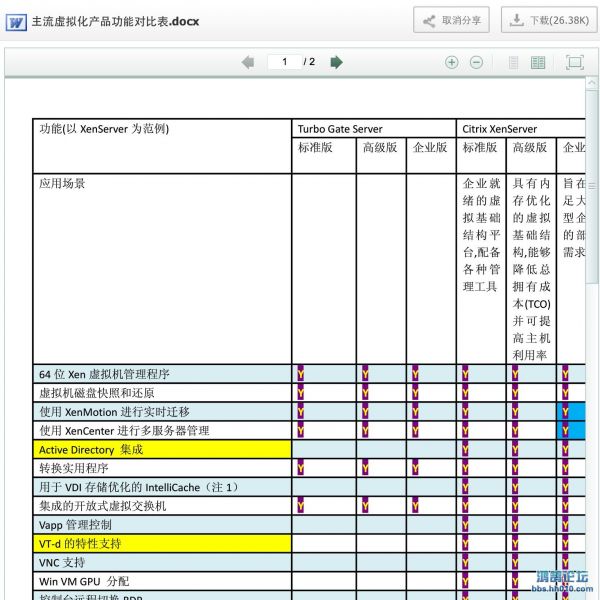Click the highlighted Active Directory 集成 row

pyautogui.click(x=162, y=449)
